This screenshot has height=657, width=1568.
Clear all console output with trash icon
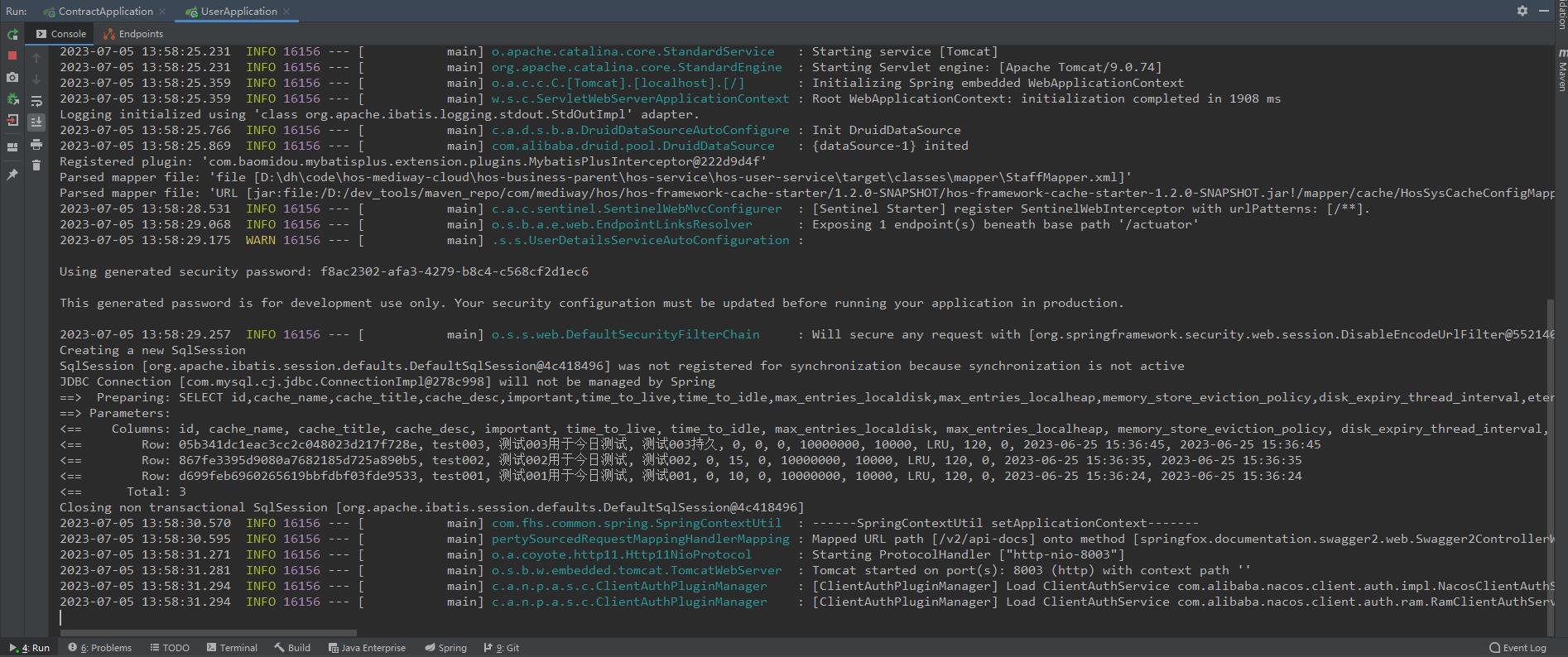tap(36, 165)
